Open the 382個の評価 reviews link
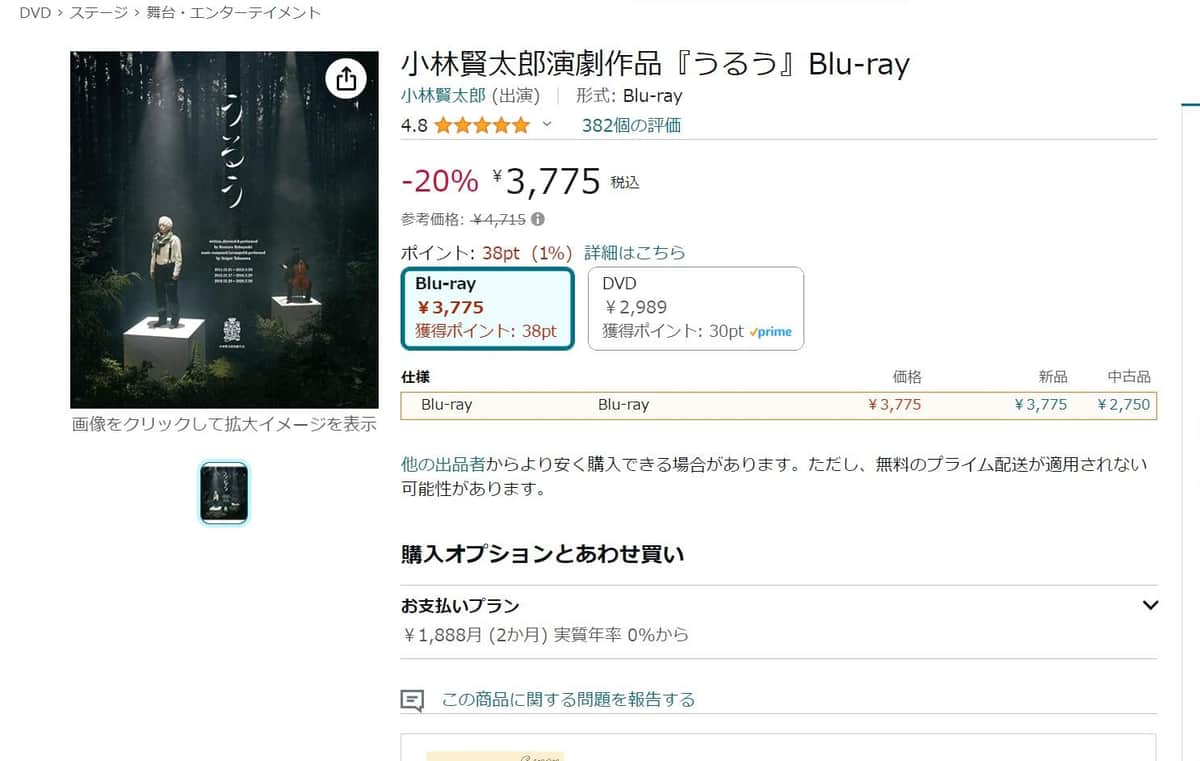 633,125
